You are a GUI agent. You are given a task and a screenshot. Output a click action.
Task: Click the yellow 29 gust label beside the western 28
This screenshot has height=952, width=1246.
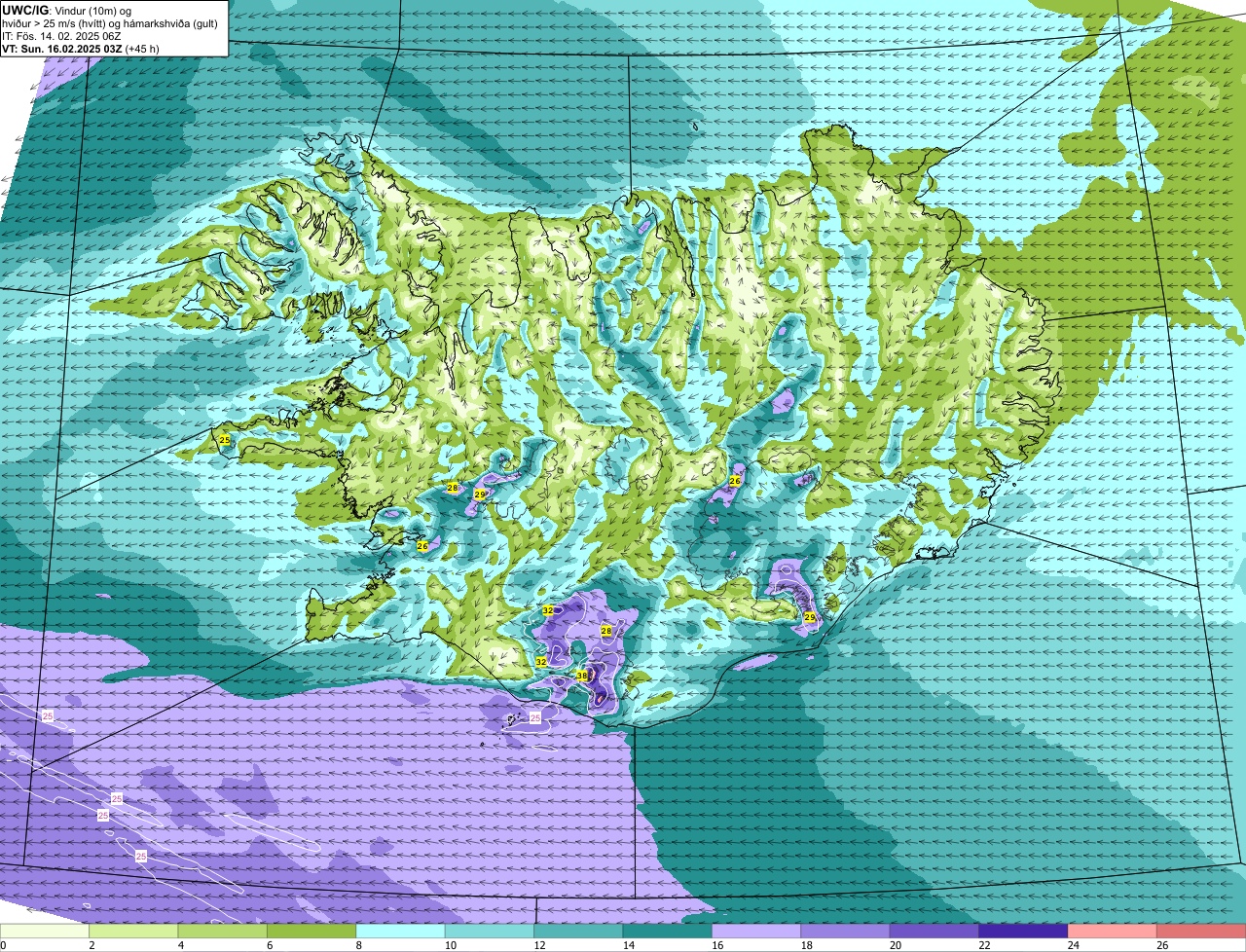(480, 494)
